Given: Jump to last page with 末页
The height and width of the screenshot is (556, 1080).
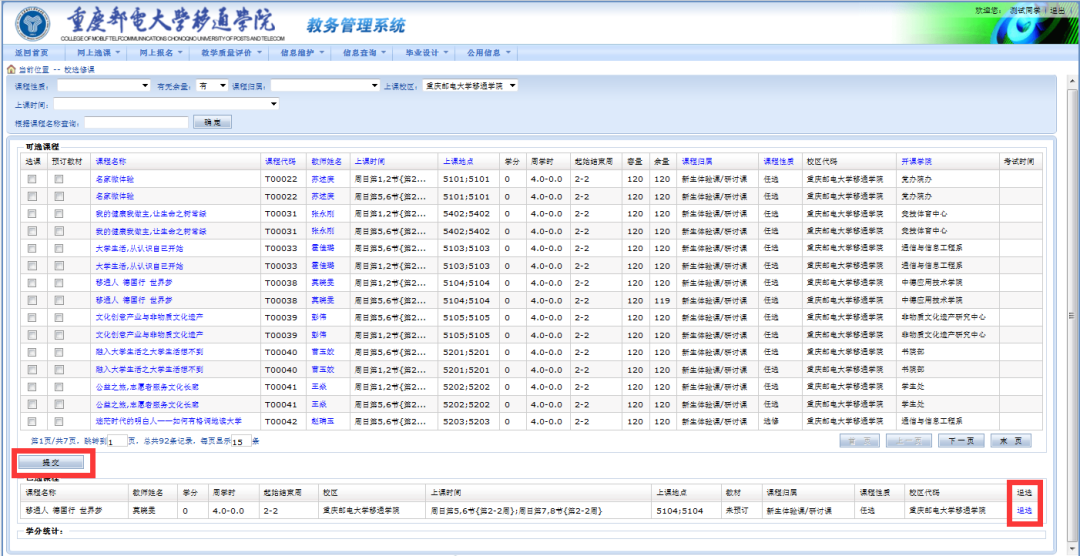Looking at the screenshot, I should coord(1010,440).
